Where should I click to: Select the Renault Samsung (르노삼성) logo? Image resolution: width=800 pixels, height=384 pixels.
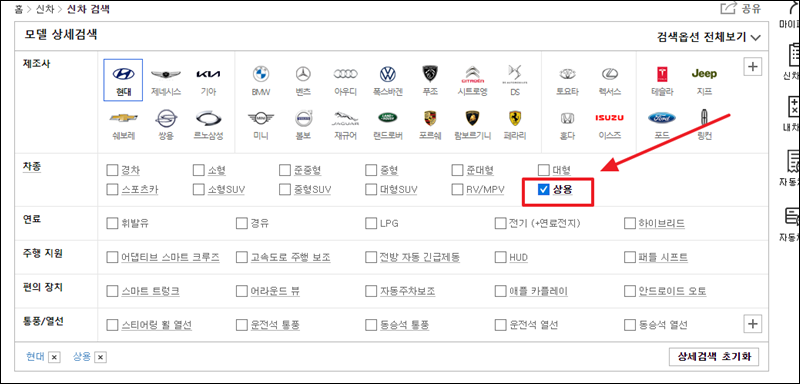[208, 118]
